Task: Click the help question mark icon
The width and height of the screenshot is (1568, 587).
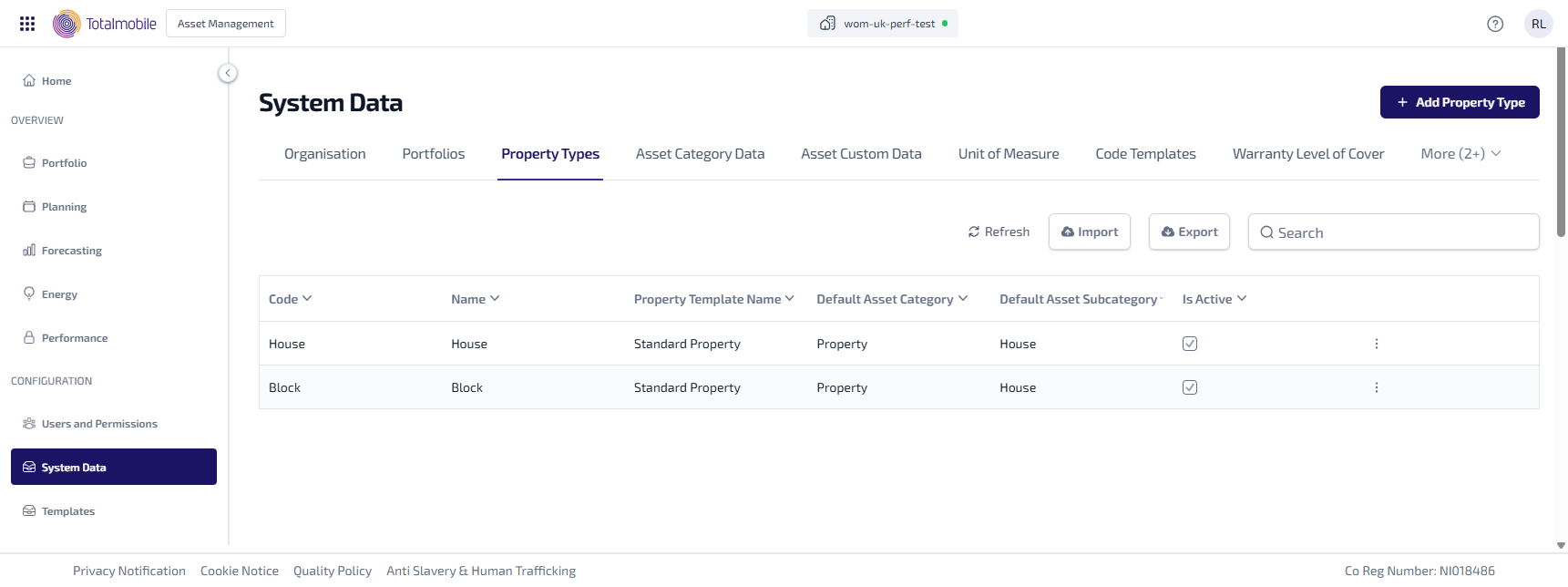Action: click(1495, 24)
